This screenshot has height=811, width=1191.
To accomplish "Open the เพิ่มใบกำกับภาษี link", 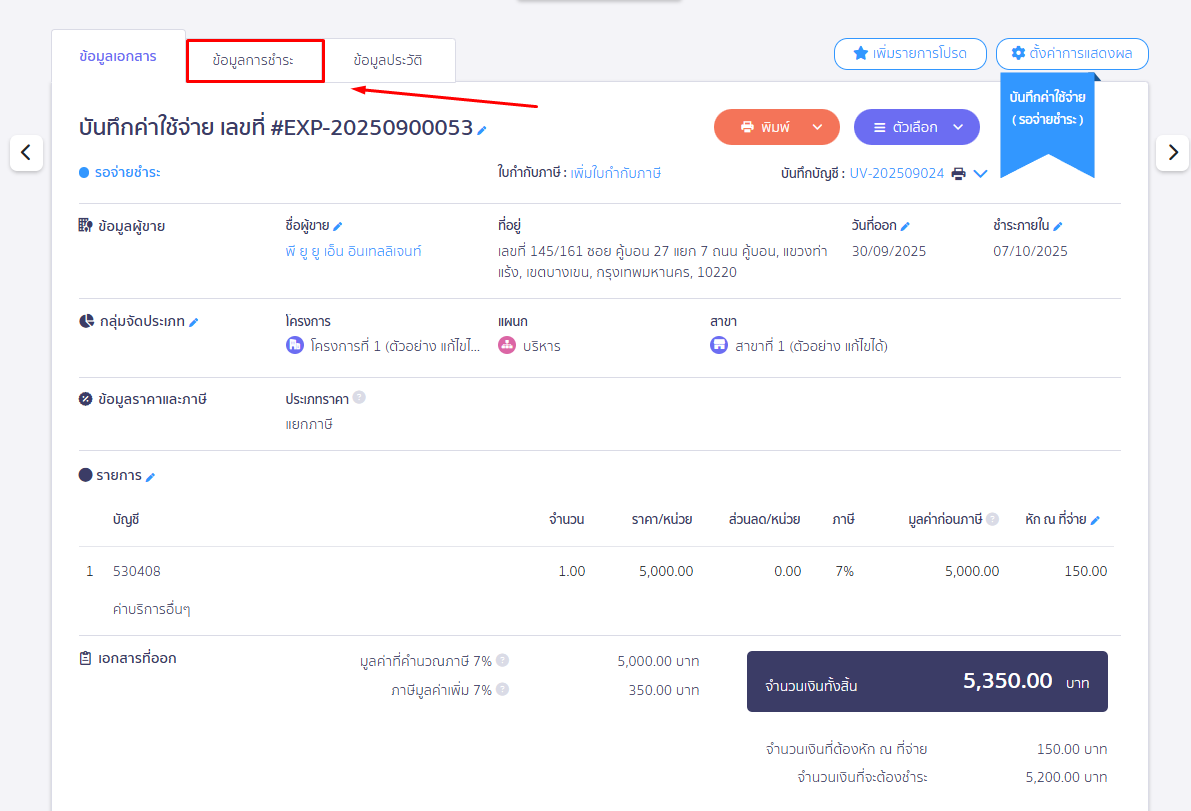I will [x=615, y=173].
